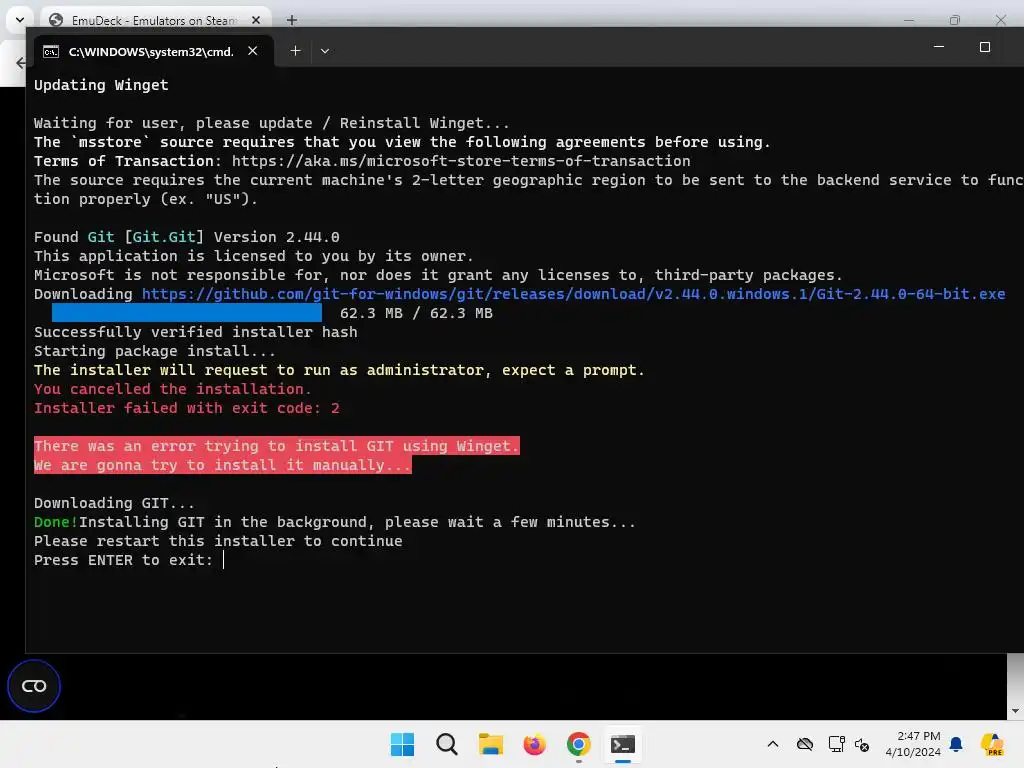Screen dimensions: 1024x768
Task: Click the green 'Done!' text
Action: click(56, 522)
